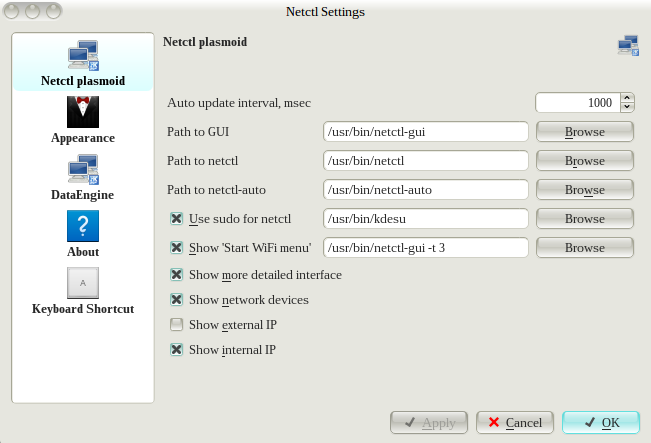
Task: Increase auto update interval with up arrow
Action: (627, 97)
